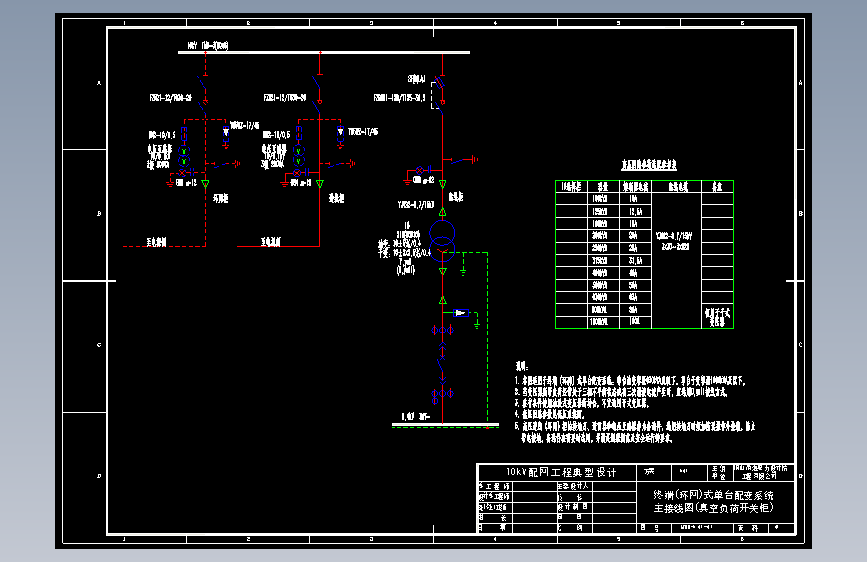The height and width of the screenshot is (562, 867).
Task: Click the title text "10kV配网工程典型设计"
Action: [x=561, y=472]
